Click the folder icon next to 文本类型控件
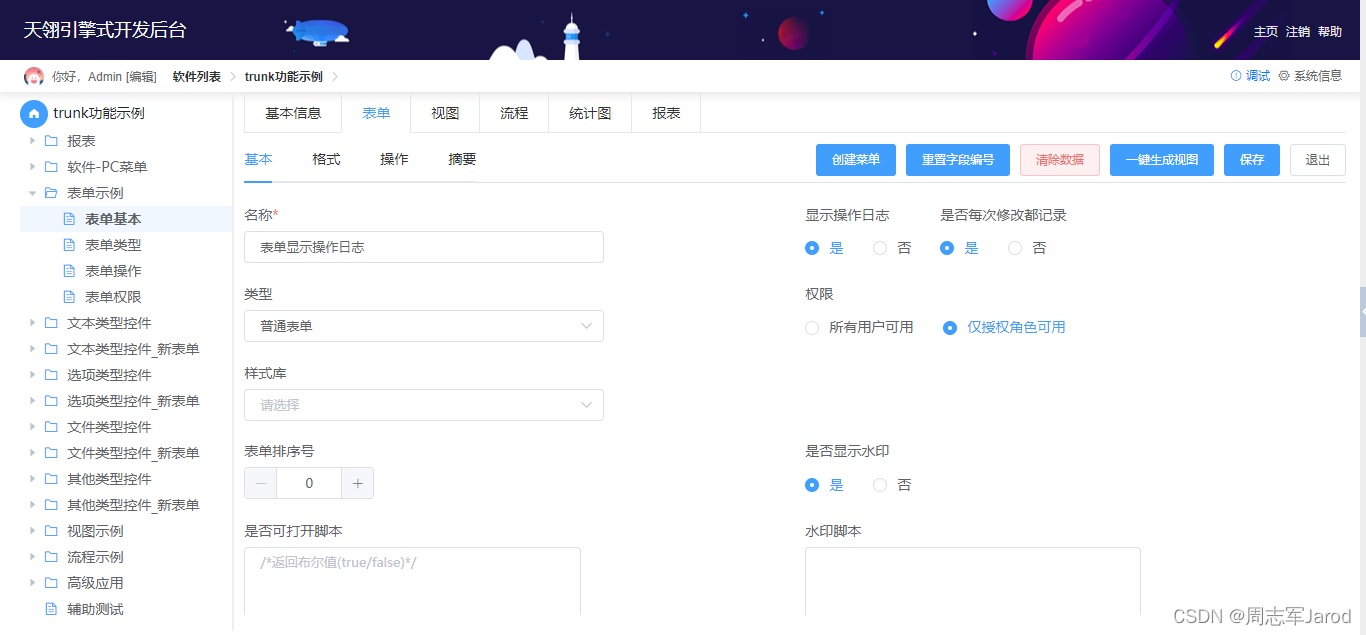The width and height of the screenshot is (1366, 635). coord(51,323)
